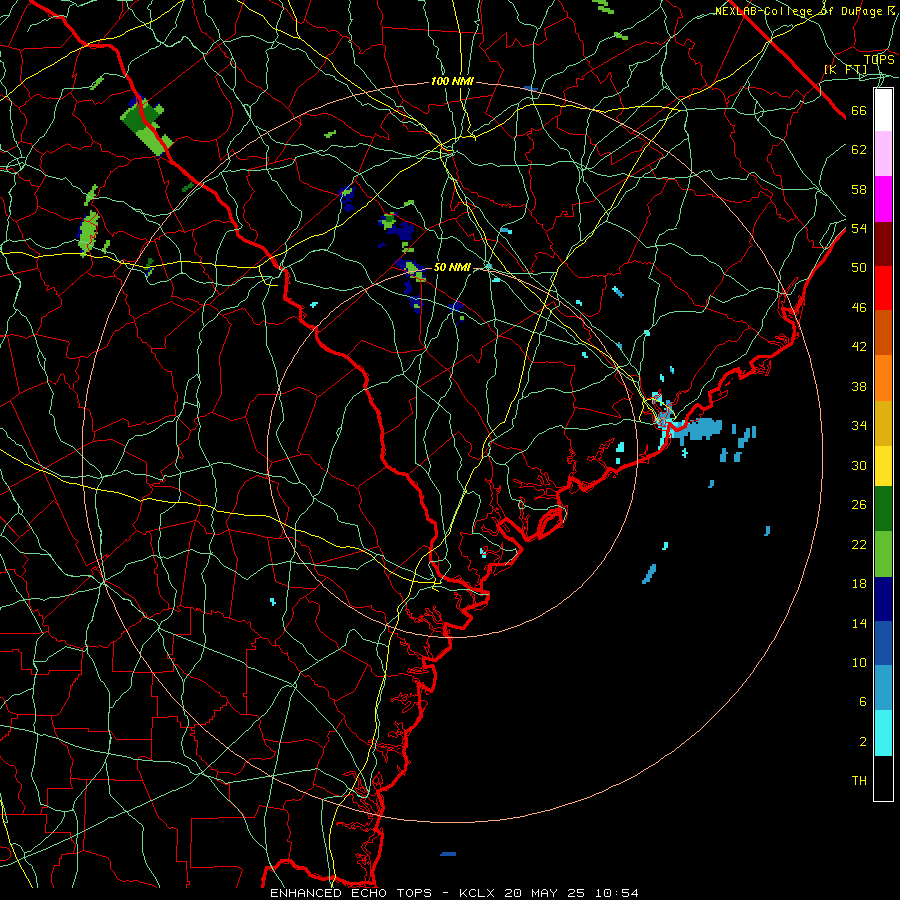The width and height of the screenshot is (900, 900).
Task: Click the '54' legend value
Action: [859, 228]
